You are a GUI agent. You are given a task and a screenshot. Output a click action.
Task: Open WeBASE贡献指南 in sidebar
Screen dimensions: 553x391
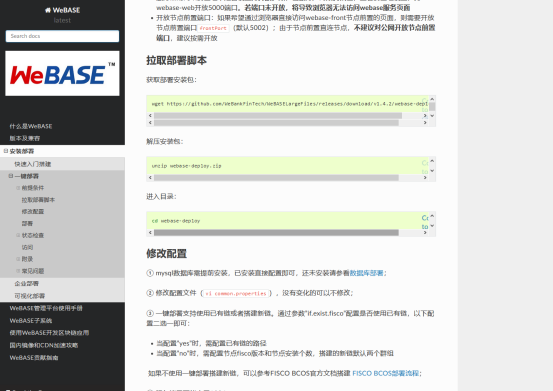pyautogui.click(x=34, y=358)
